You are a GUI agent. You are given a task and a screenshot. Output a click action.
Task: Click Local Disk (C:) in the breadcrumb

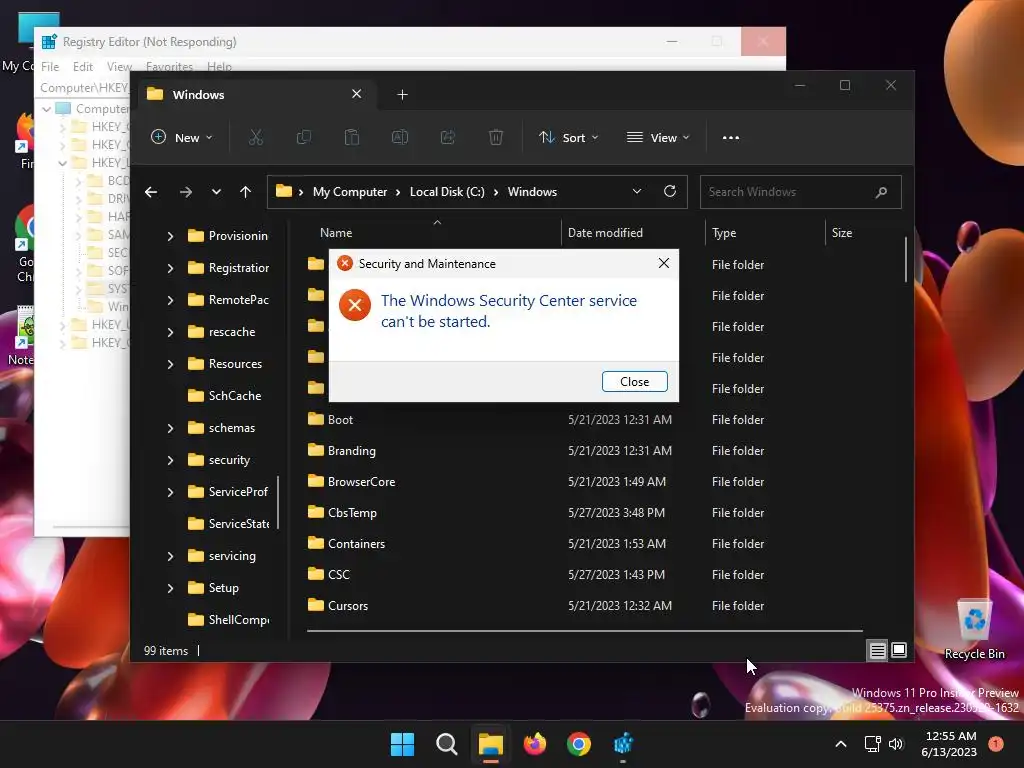tap(447, 192)
